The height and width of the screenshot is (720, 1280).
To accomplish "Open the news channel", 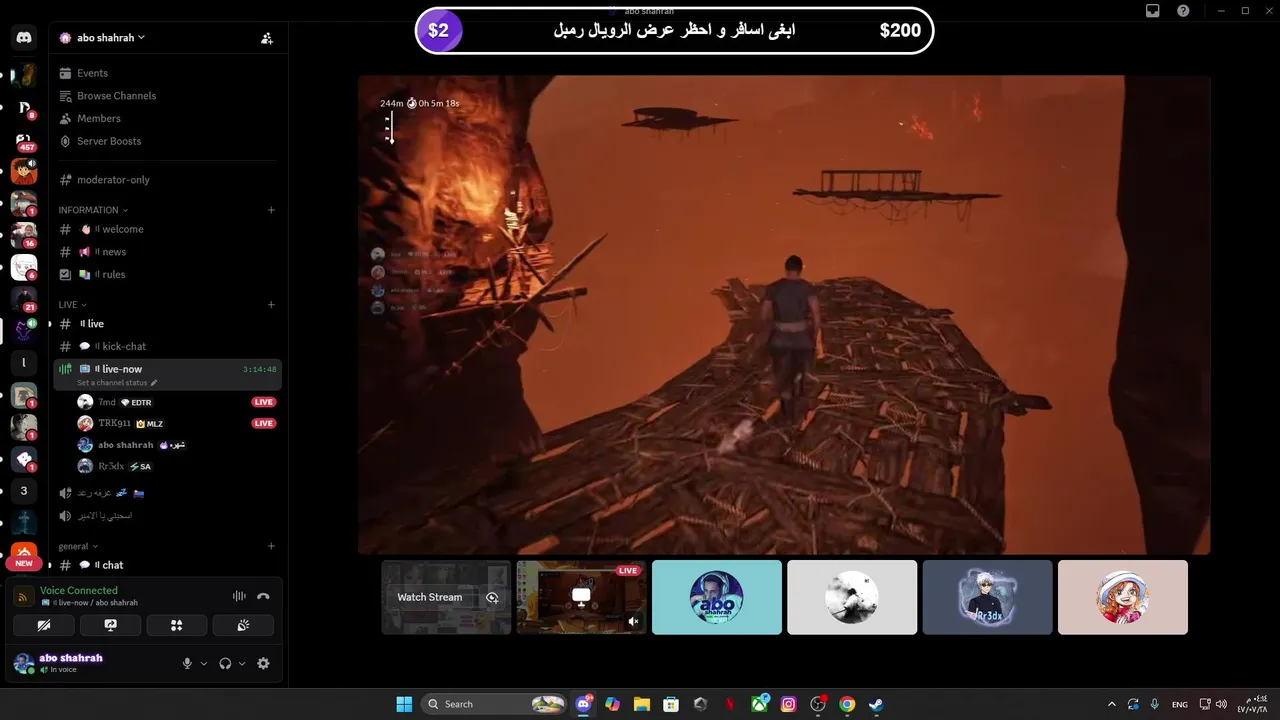I will point(168,252).
